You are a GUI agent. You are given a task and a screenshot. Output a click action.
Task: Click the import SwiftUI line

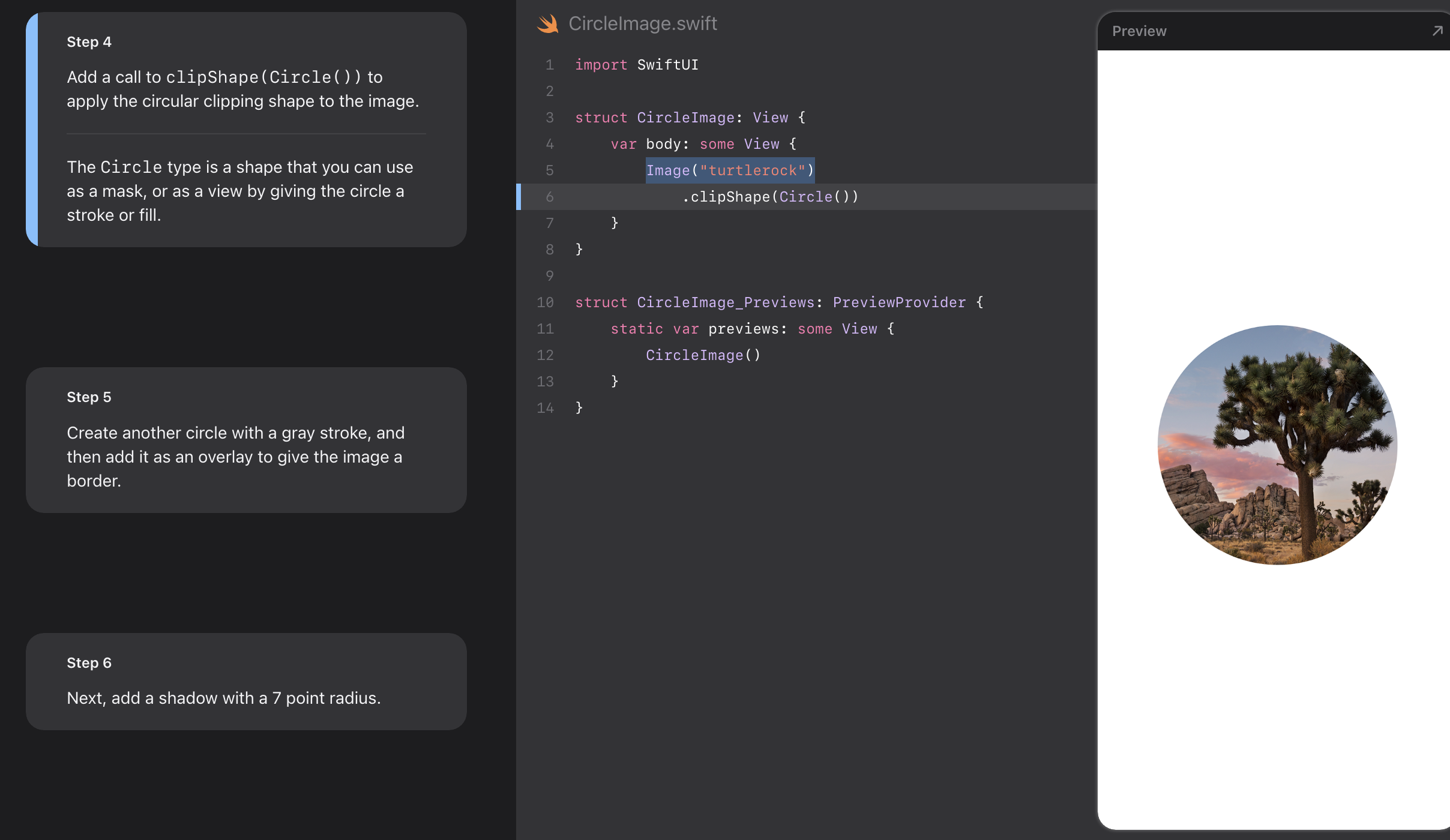(636, 65)
